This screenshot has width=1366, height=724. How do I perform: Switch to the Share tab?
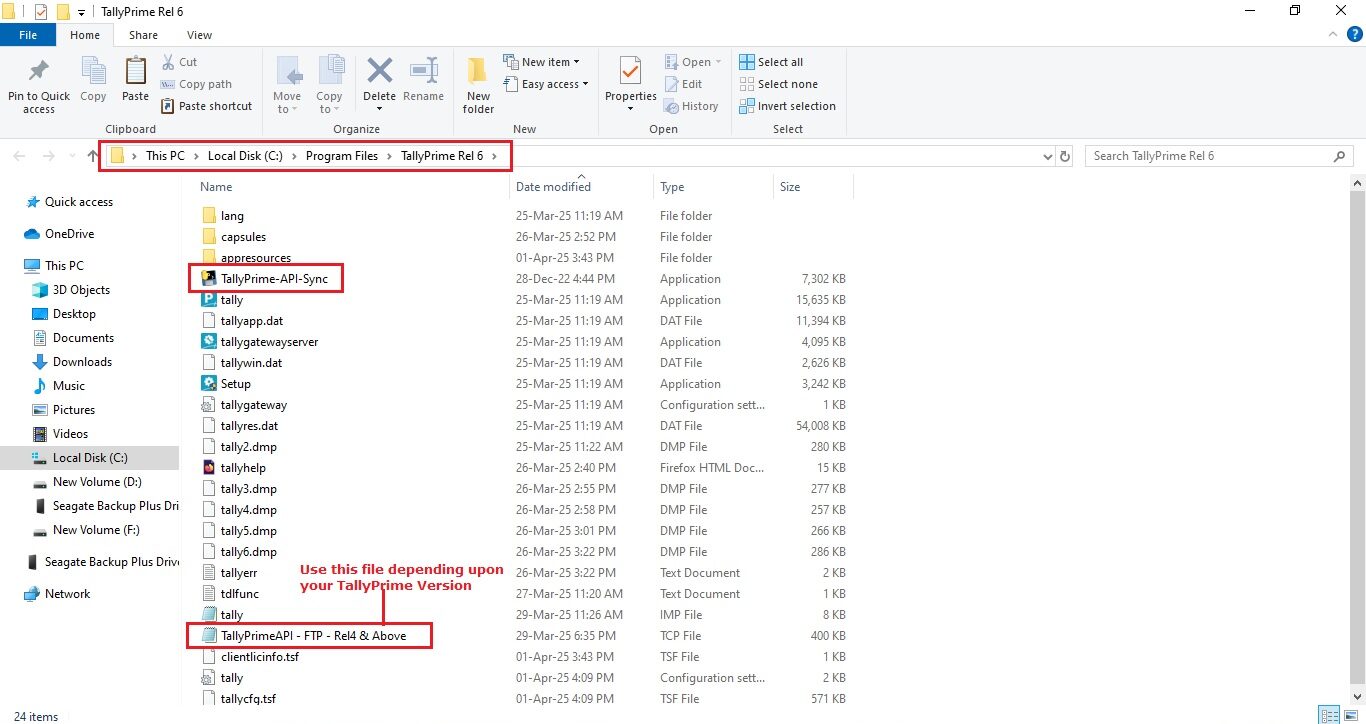[x=143, y=35]
